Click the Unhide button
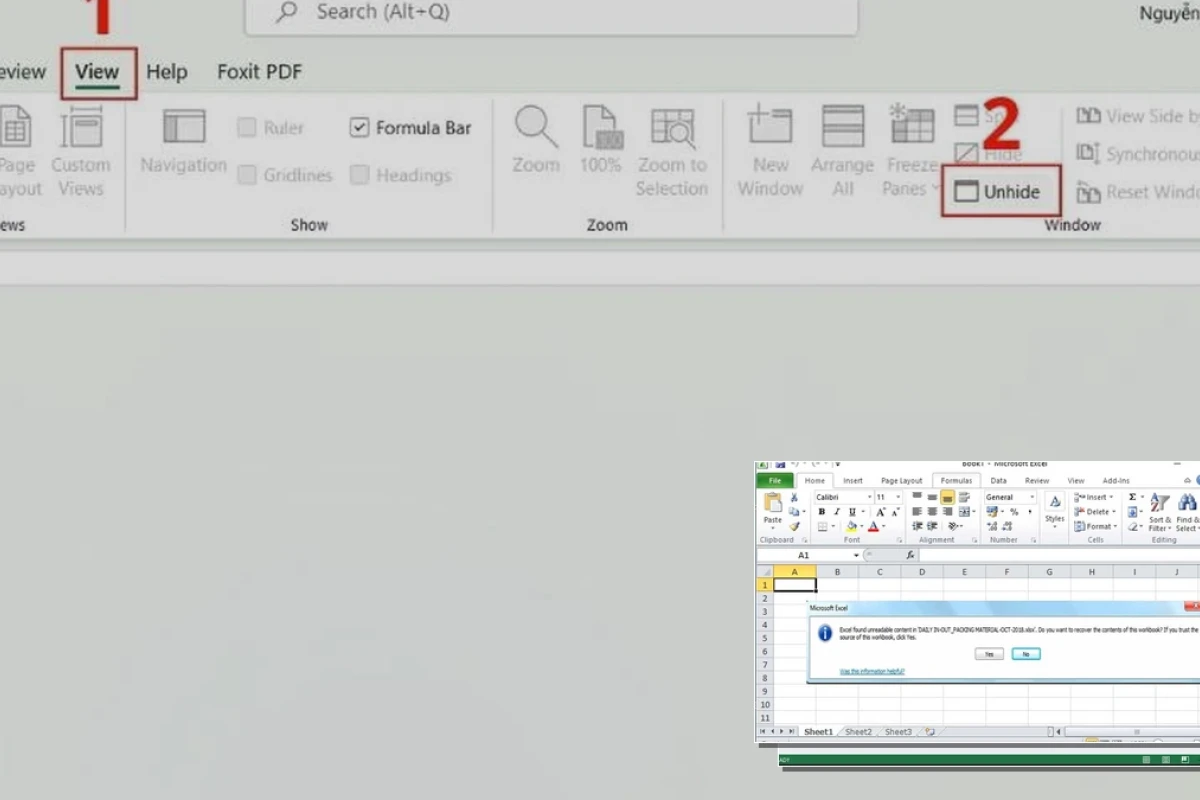The height and width of the screenshot is (800, 1200). coord(1000,192)
